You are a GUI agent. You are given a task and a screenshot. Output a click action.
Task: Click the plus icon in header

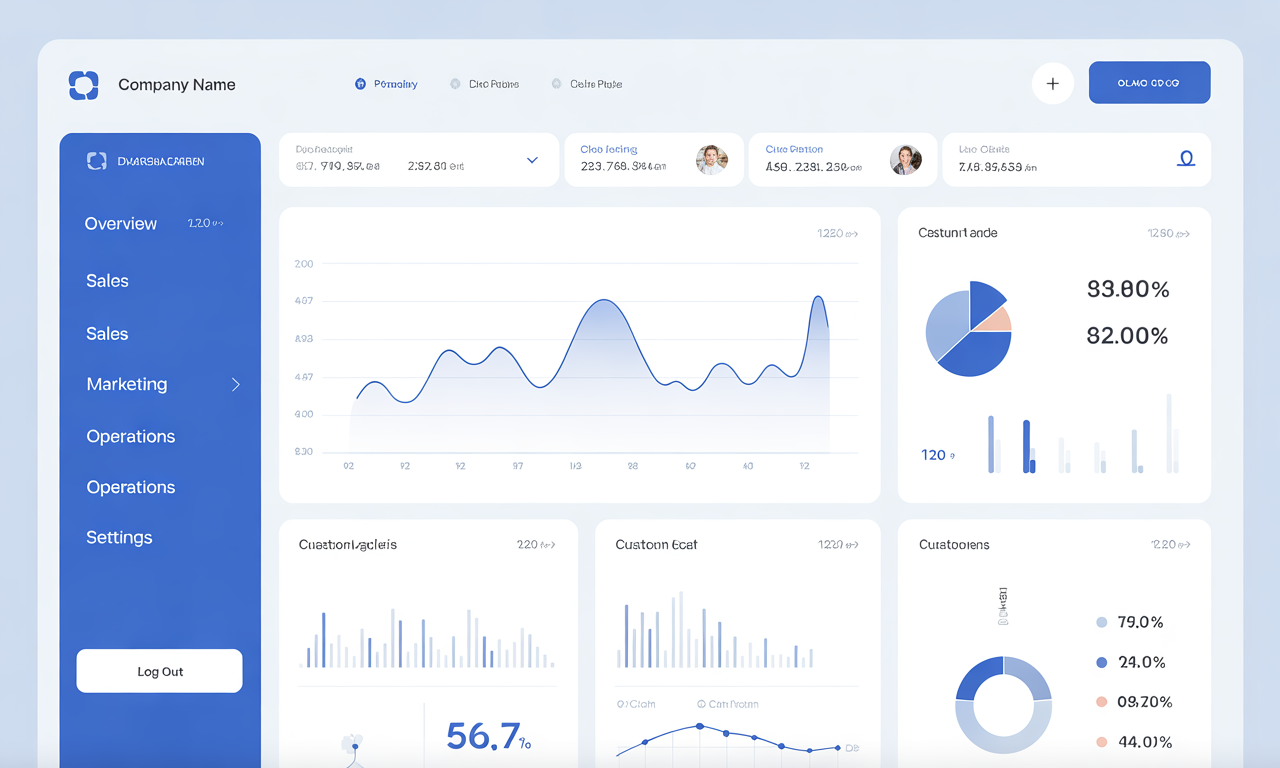1052,84
